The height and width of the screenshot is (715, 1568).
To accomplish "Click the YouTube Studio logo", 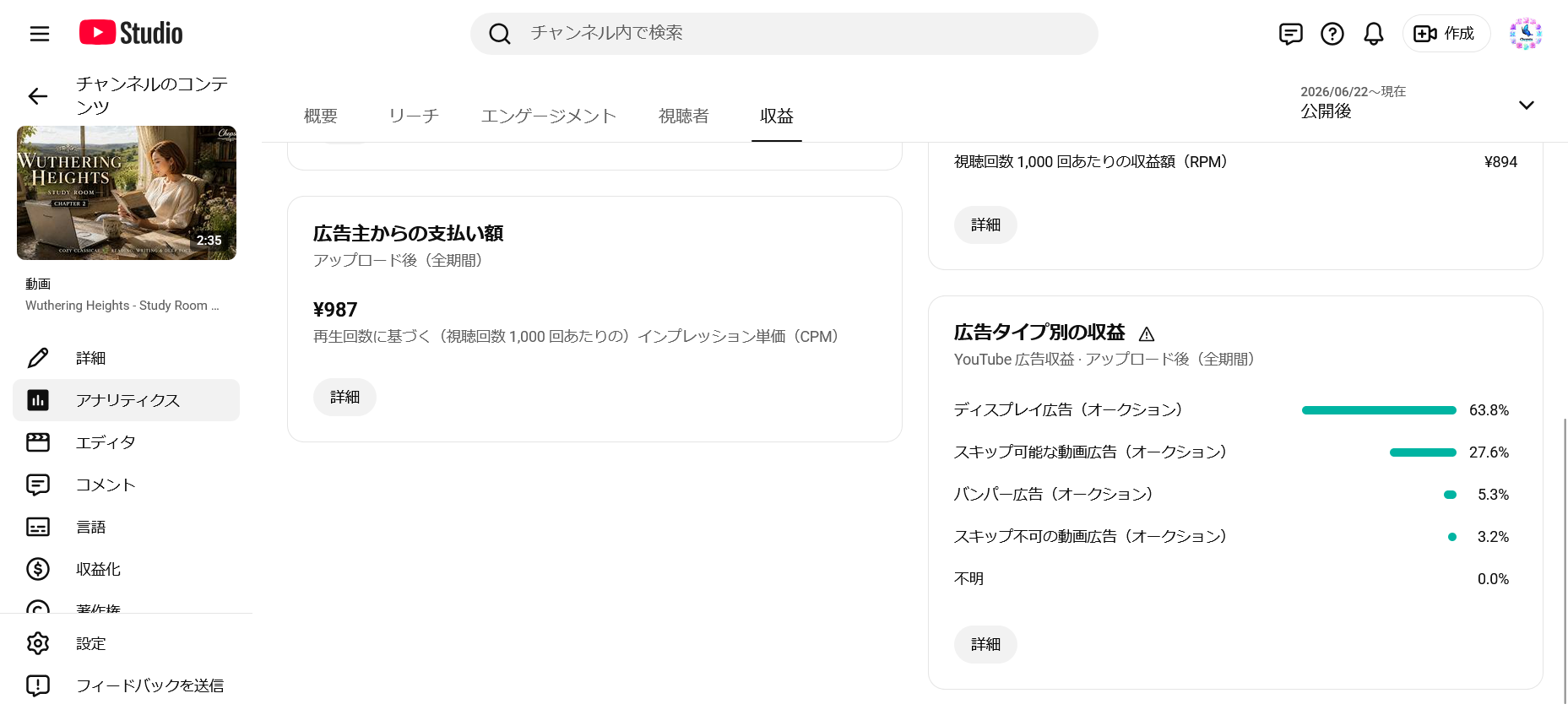I will pos(131,33).
